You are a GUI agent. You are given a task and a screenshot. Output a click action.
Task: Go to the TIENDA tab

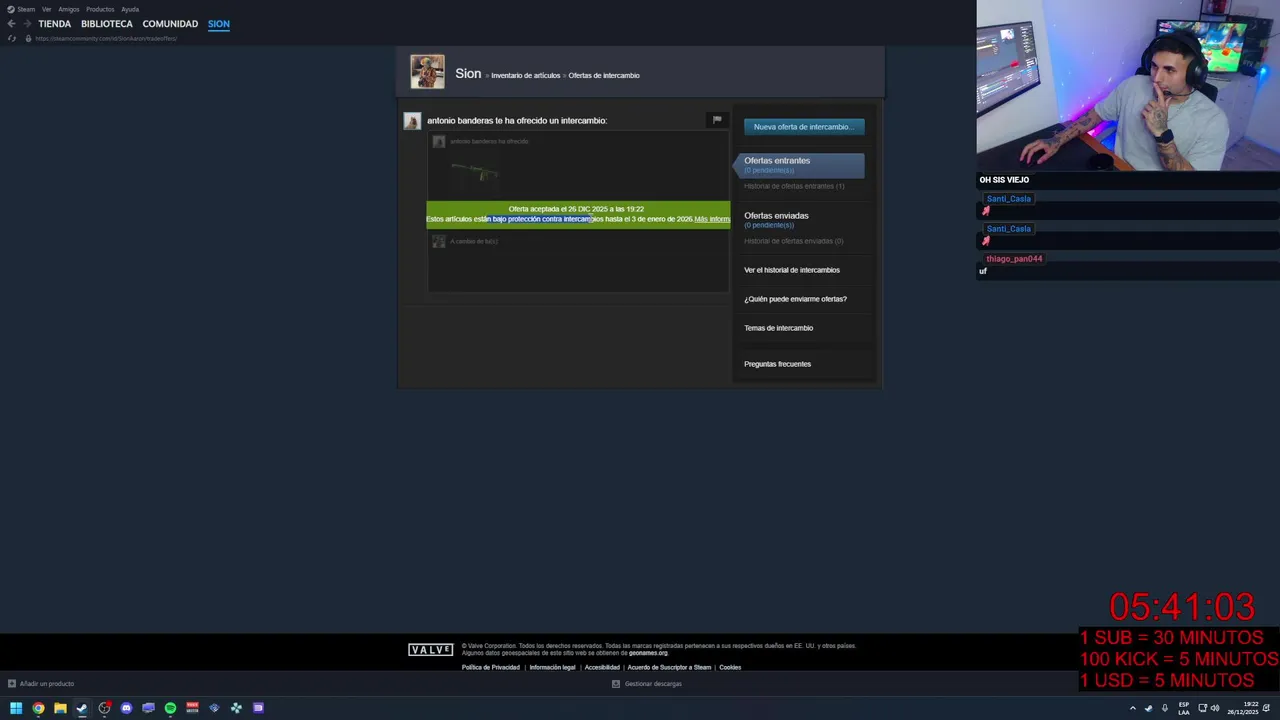coord(55,24)
